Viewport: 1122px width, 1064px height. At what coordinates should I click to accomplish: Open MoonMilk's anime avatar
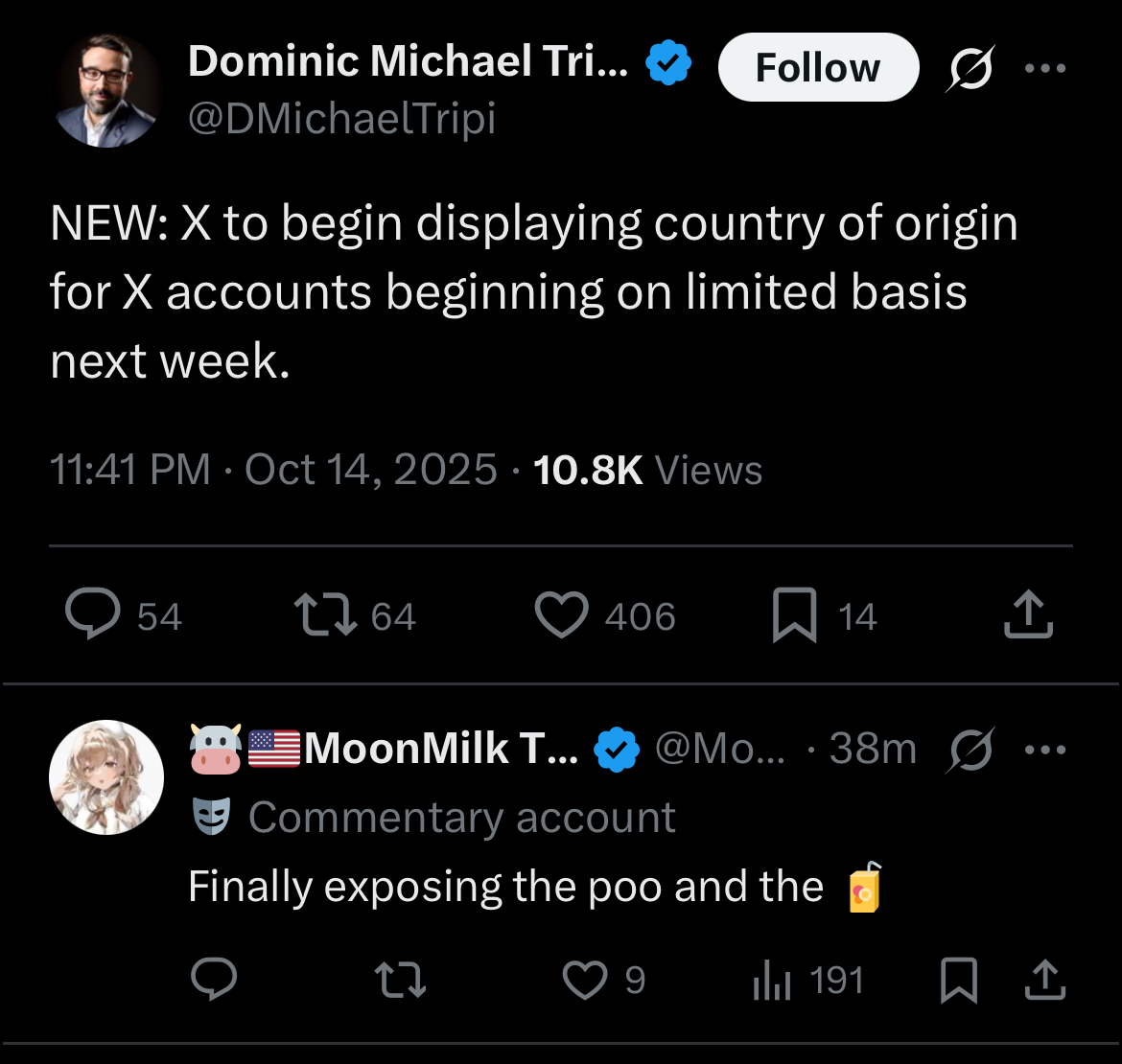(106, 777)
